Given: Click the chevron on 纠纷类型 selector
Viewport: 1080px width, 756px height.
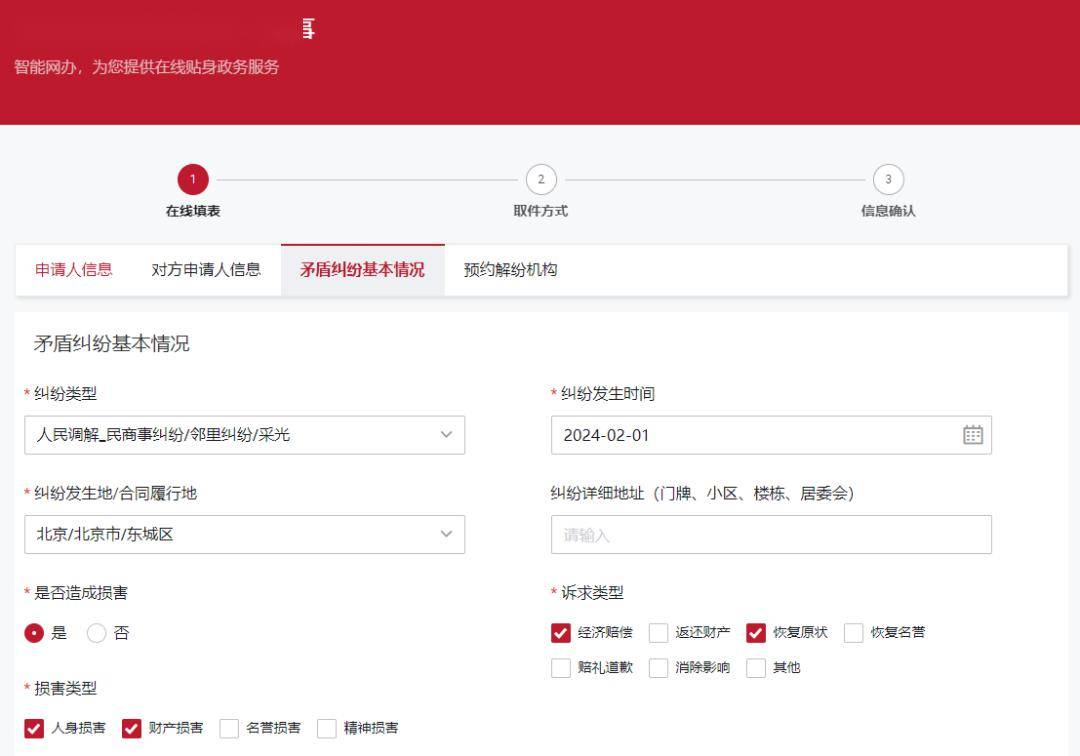Looking at the screenshot, I should [x=447, y=435].
